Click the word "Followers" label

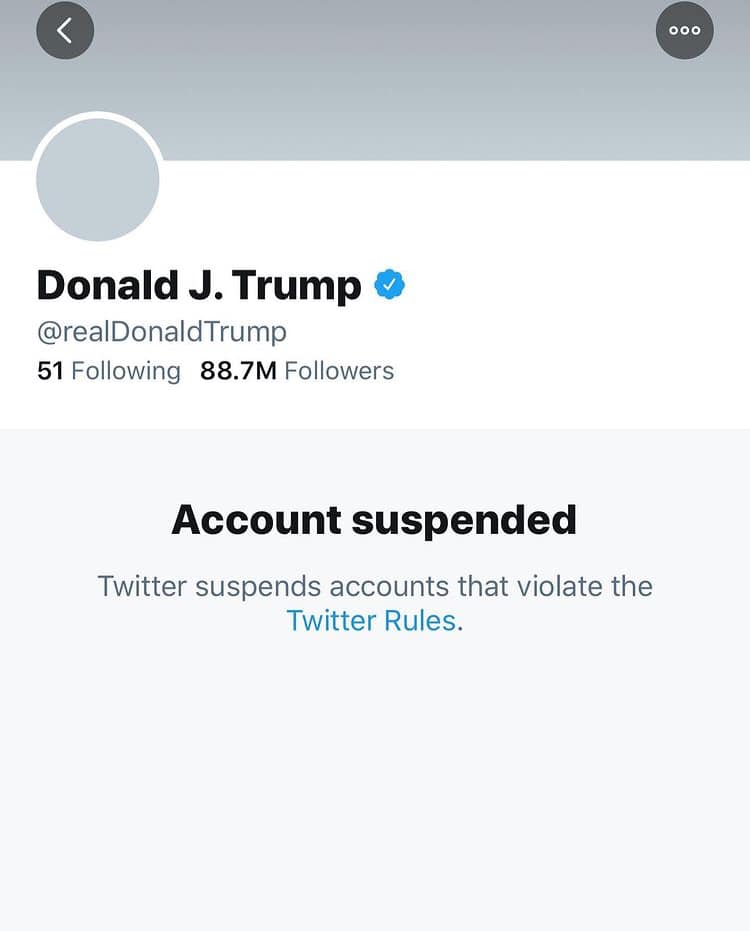[339, 371]
